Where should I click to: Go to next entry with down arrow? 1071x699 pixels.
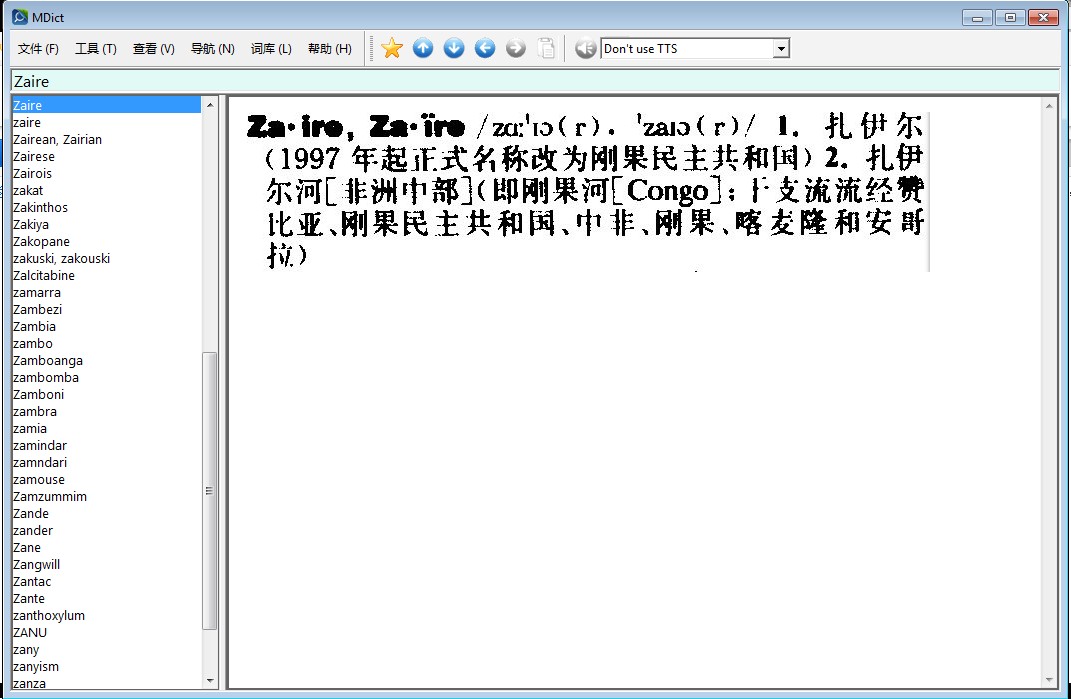[454, 48]
